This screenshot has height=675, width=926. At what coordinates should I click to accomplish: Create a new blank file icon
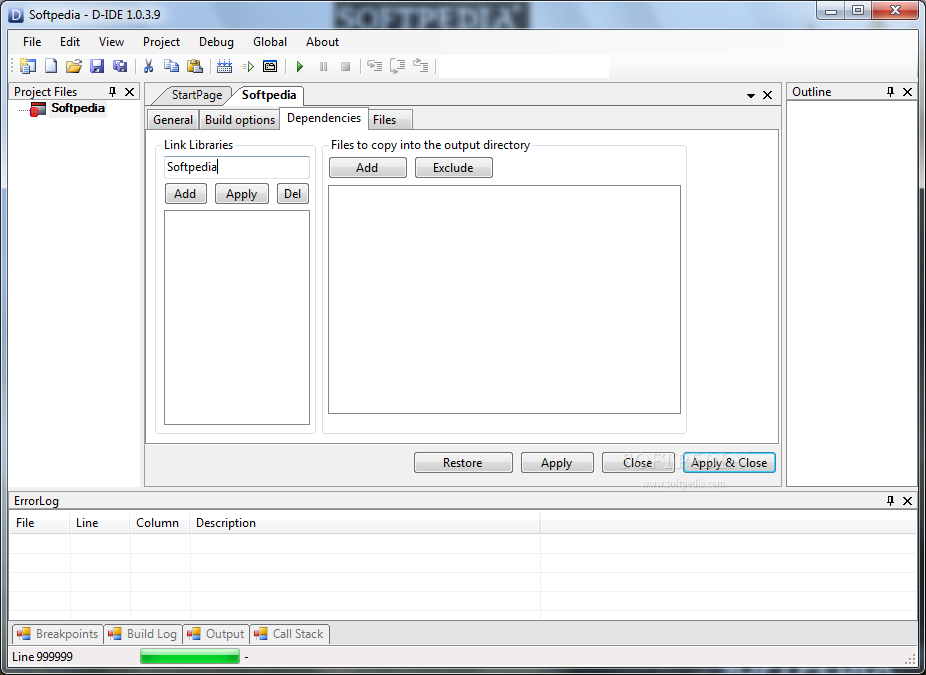[51, 66]
